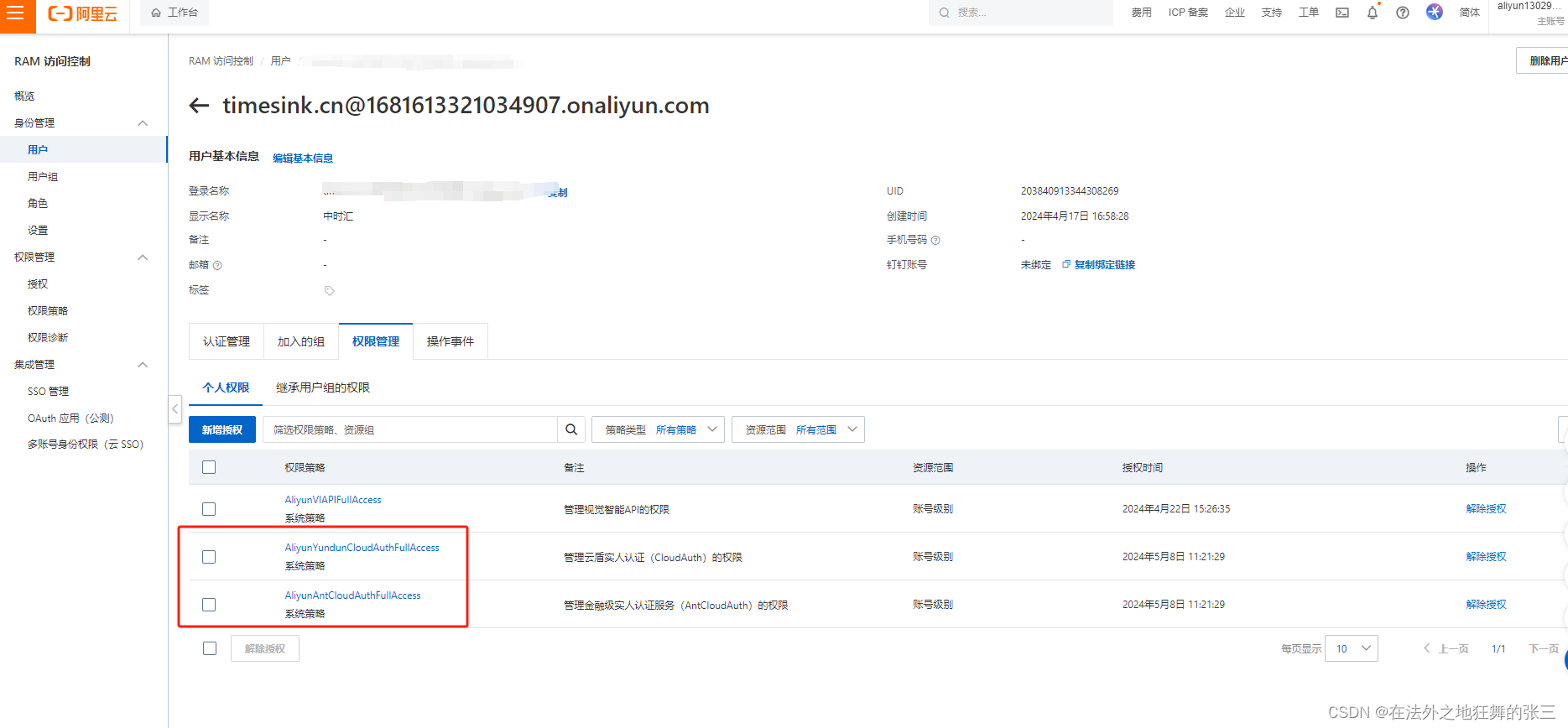Open the aliyun account menu

point(1531,13)
